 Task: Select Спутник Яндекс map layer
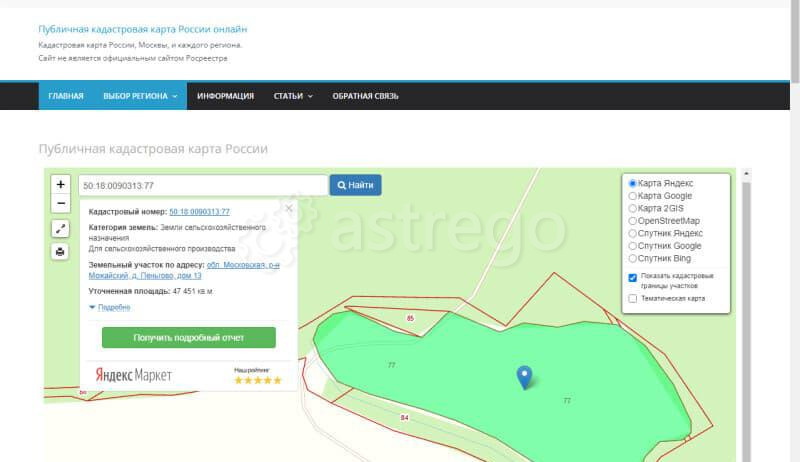point(632,233)
